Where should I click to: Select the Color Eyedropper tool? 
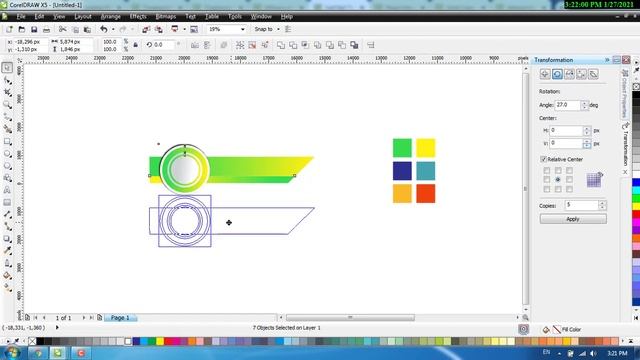click(x=7, y=251)
